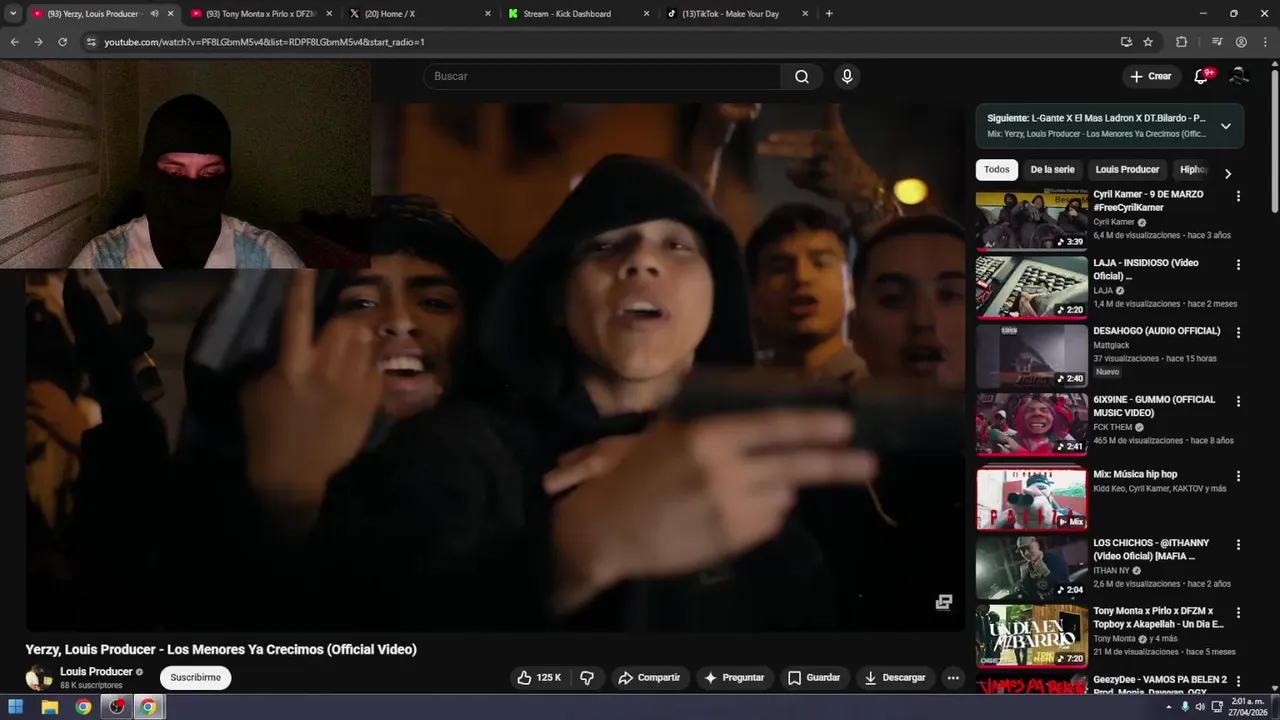
Task: Mute the playing YouTube tab speaker icon
Action: pos(154,14)
